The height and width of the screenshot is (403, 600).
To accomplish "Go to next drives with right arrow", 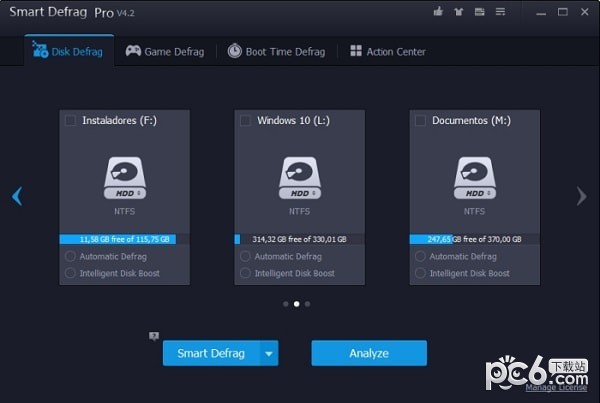I will 582,196.
